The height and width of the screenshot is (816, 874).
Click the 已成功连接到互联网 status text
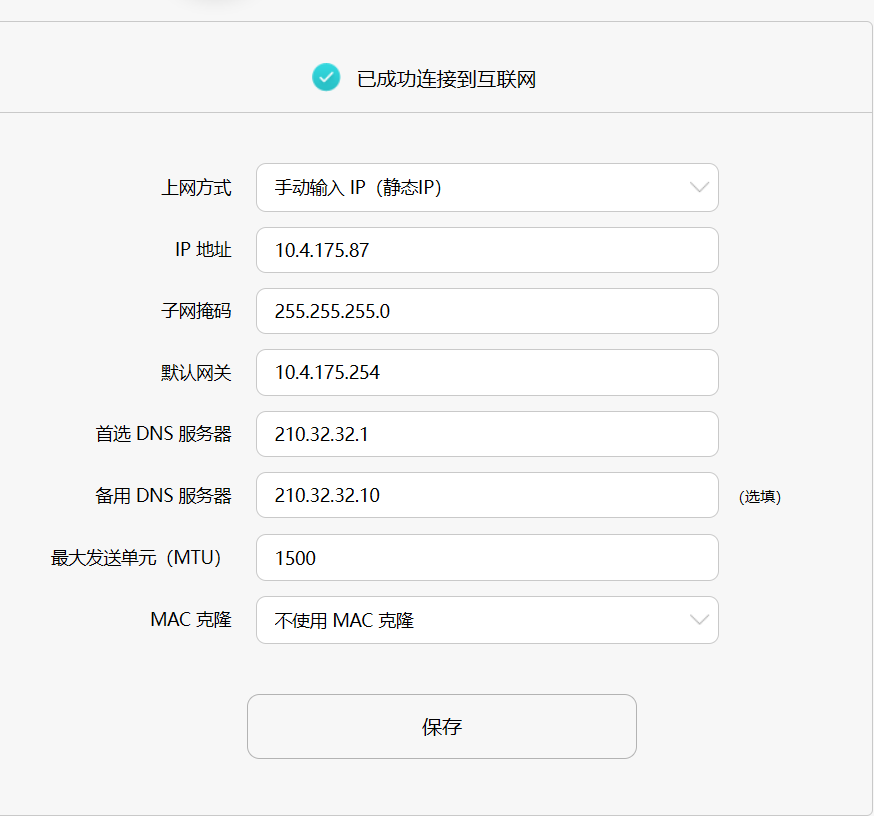(x=446, y=79)
